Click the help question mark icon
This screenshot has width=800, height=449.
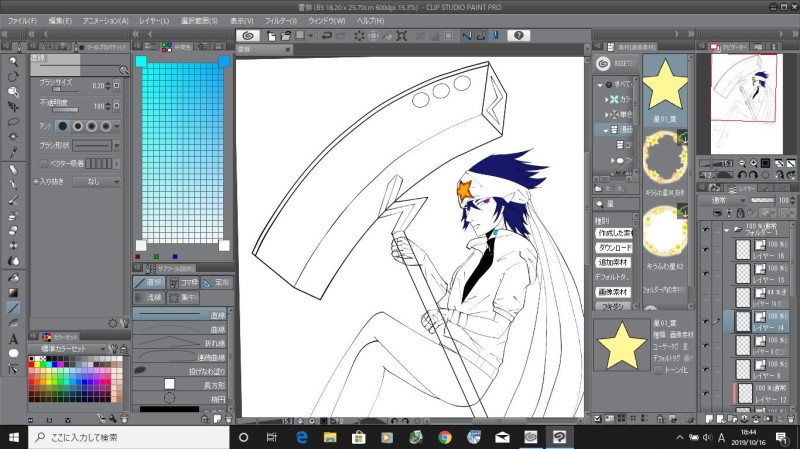click(x=519, y=36)
